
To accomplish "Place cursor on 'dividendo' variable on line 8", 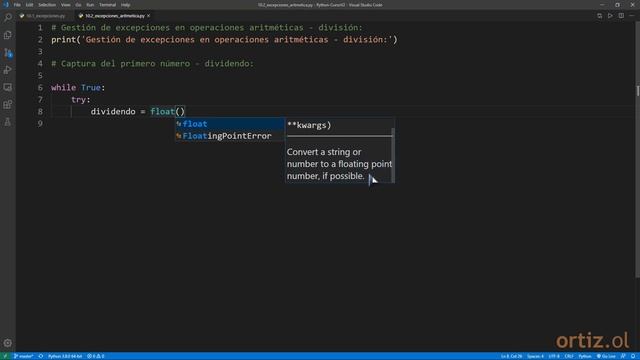I will [x=113, y=112].
